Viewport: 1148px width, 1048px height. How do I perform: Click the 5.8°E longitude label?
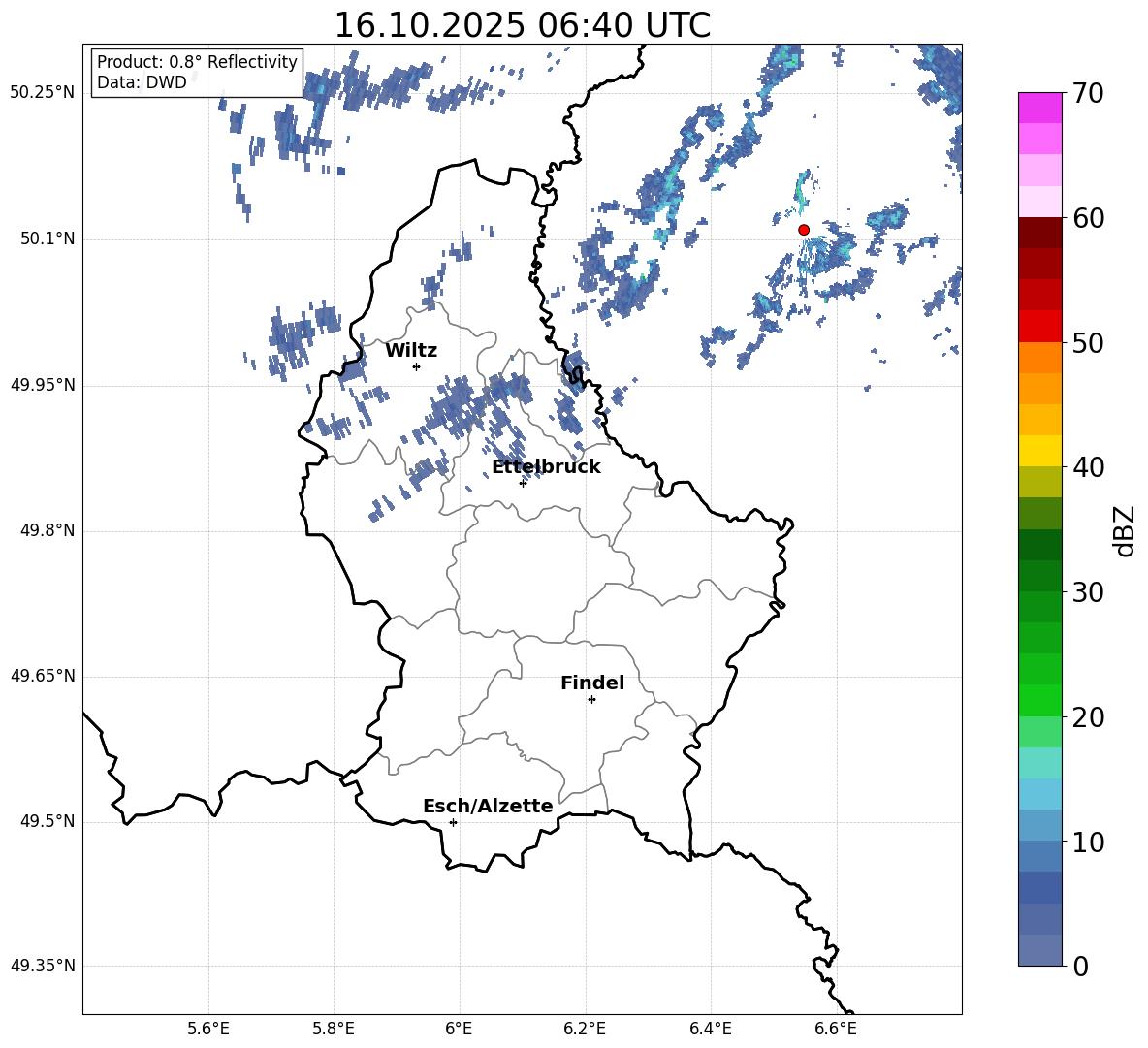pyautogui.click(x=334, y=1030)
